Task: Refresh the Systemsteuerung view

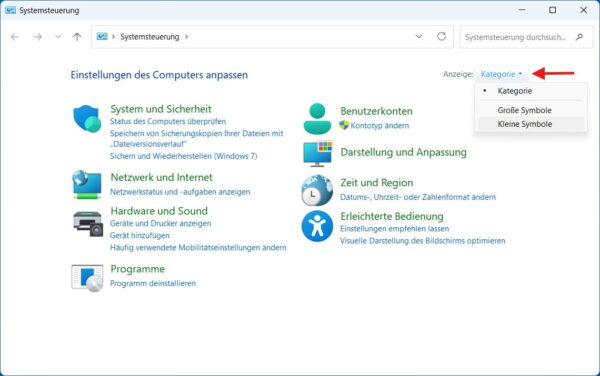Action: (442, 36)
